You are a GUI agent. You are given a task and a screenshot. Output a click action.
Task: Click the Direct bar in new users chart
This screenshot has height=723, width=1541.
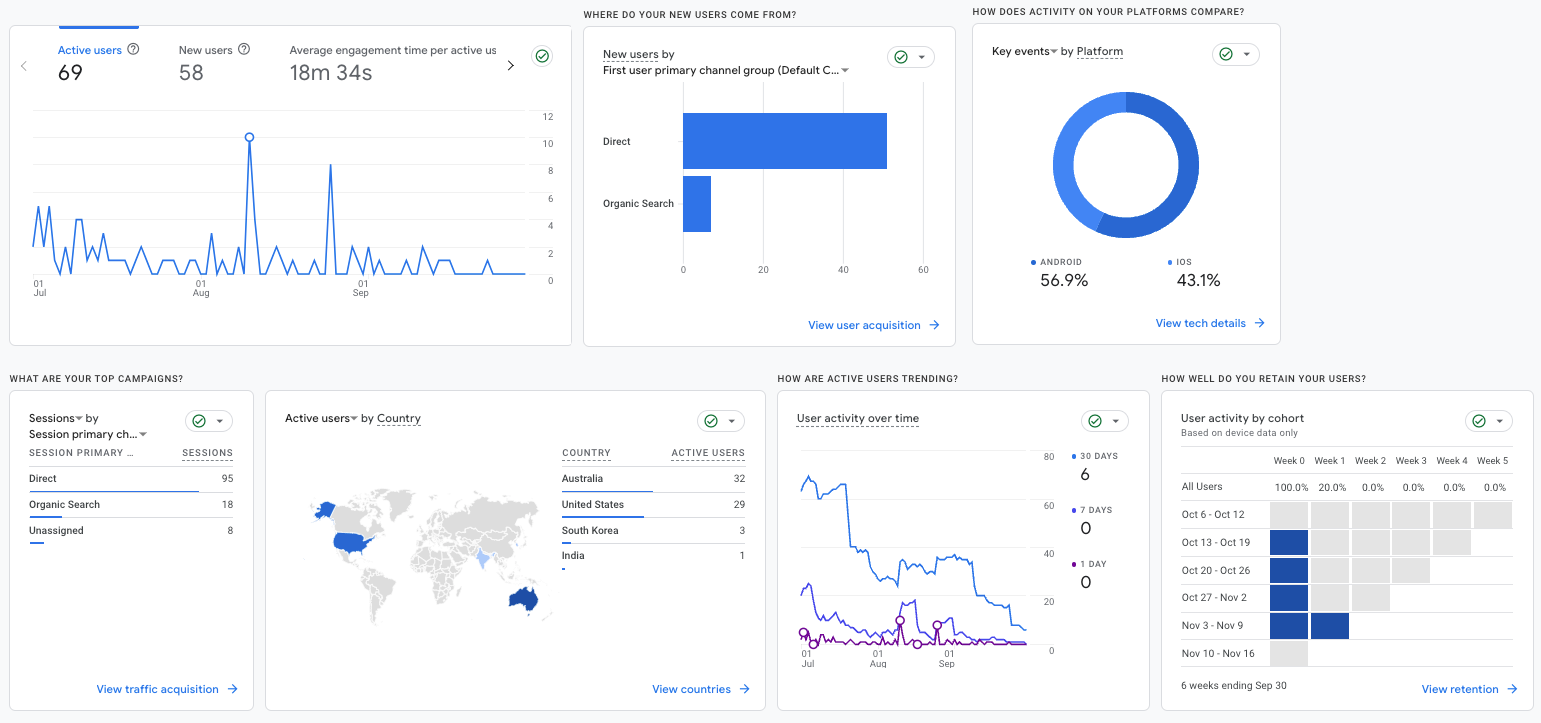[x=784, y=141]
